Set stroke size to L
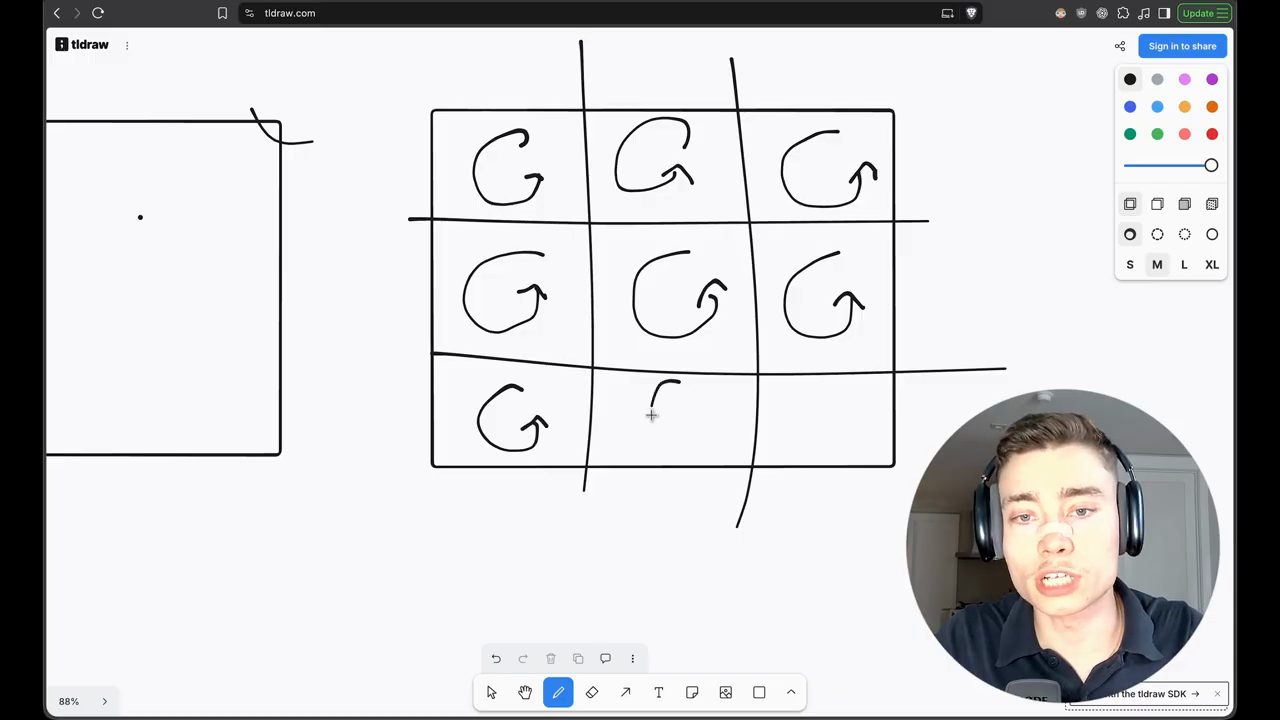The height and width of the screenshot is (720, 1280). tap(1185, 265)
